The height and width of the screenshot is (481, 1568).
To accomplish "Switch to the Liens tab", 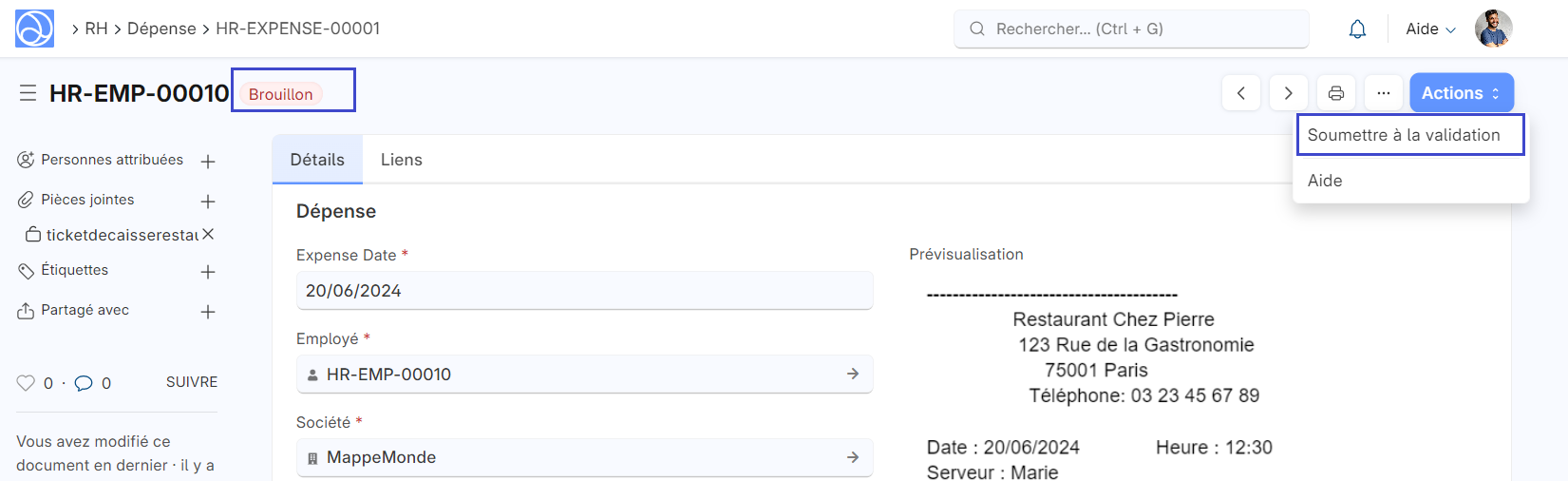I will [401, 160].
